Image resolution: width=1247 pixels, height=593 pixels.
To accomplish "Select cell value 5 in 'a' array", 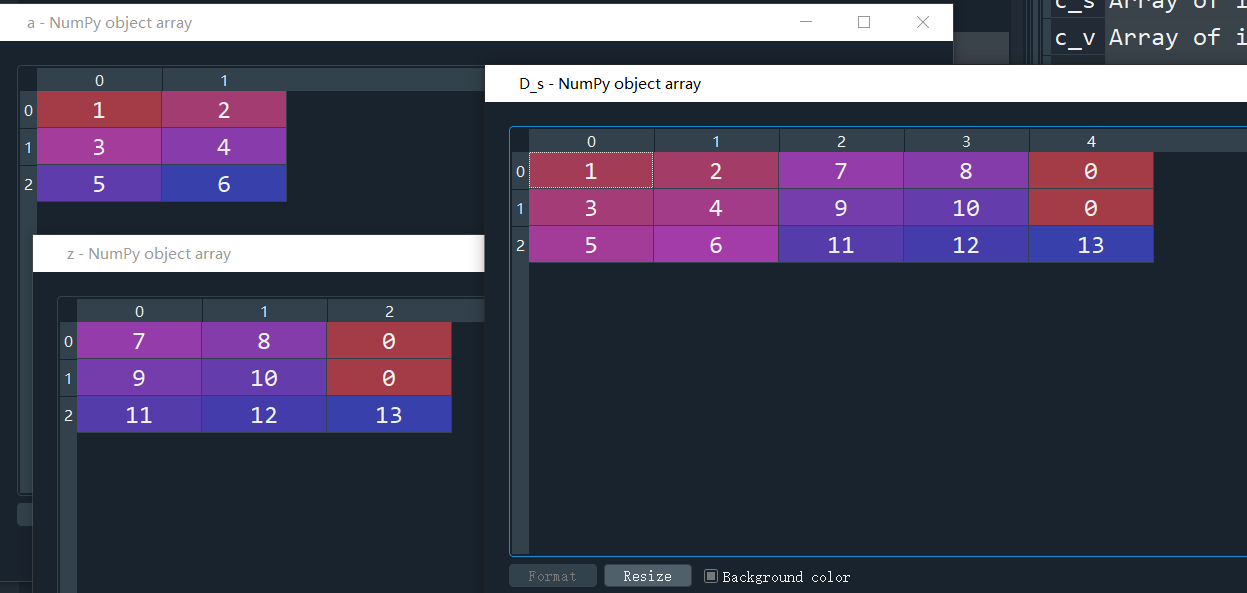I will click(x=99, y=184).
